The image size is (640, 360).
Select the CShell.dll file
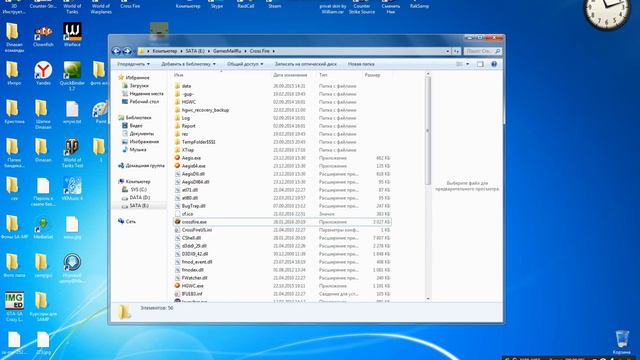(x=191, y=238)
